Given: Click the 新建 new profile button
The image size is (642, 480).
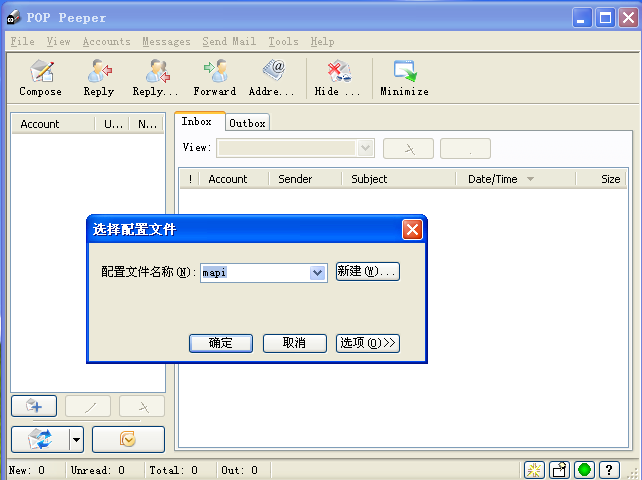Looking at the screenshot, I should click(367, 271).
